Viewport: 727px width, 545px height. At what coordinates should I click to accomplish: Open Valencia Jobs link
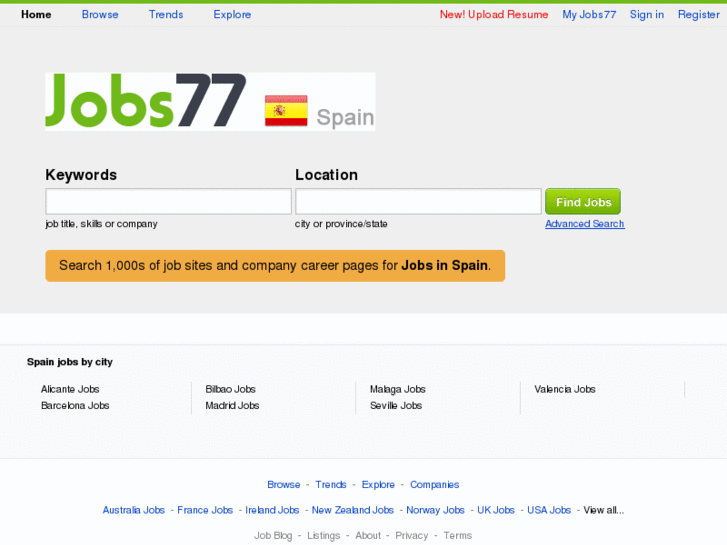pos(565,389)
